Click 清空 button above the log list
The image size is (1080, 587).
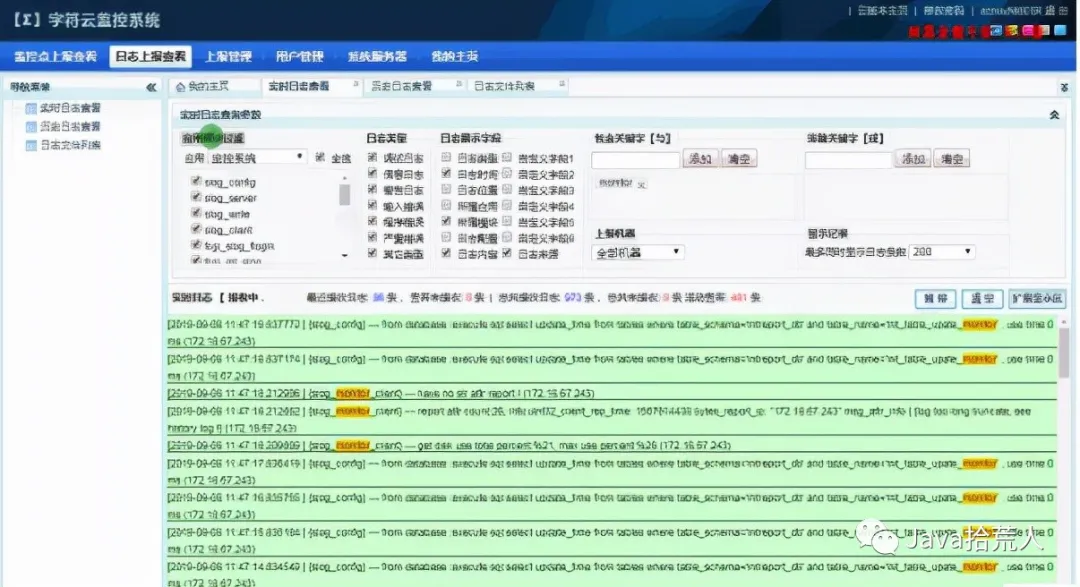[x=982, y=298]
